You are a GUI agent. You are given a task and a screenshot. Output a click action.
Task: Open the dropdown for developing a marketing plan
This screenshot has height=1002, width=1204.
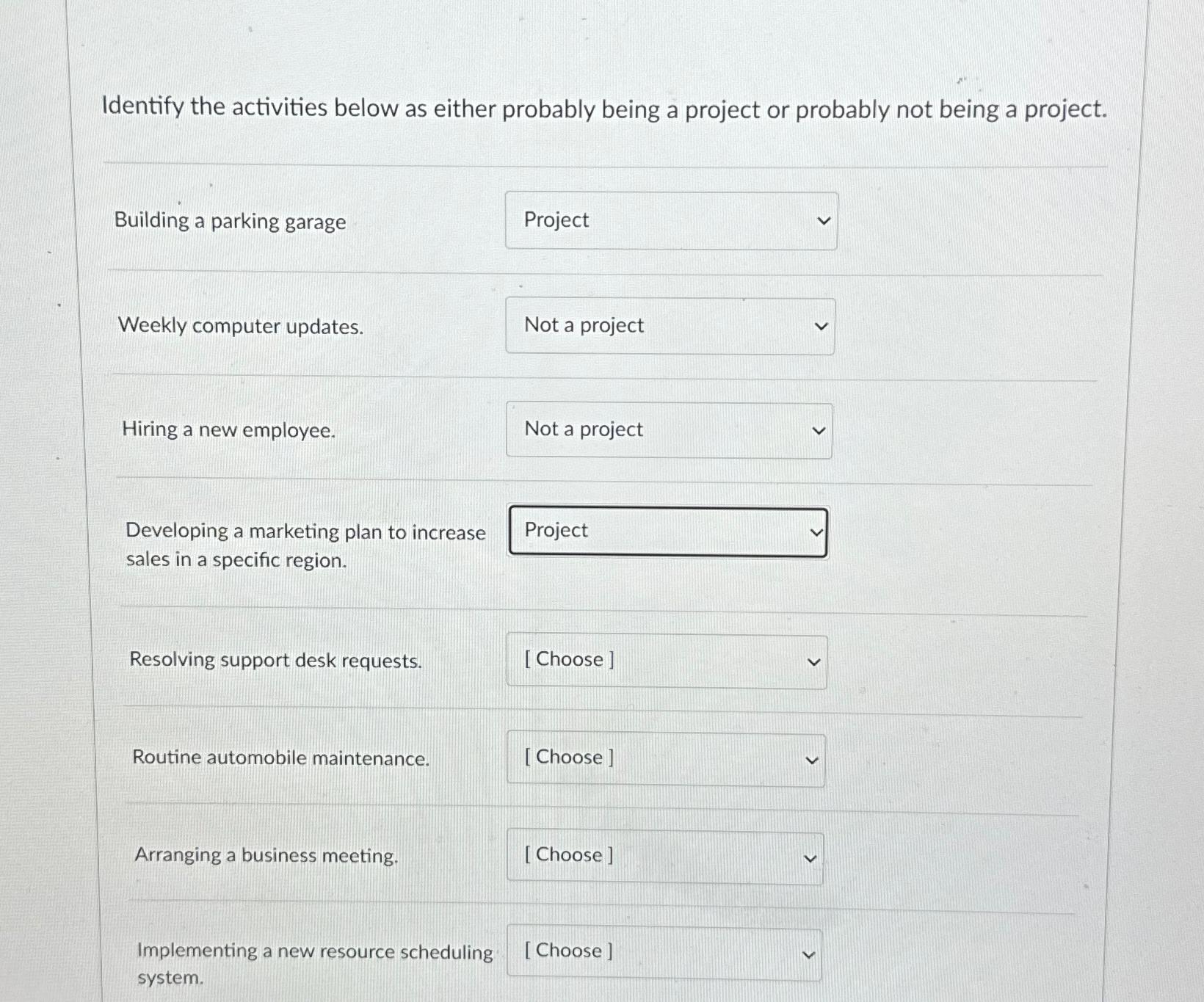[667, 531]
